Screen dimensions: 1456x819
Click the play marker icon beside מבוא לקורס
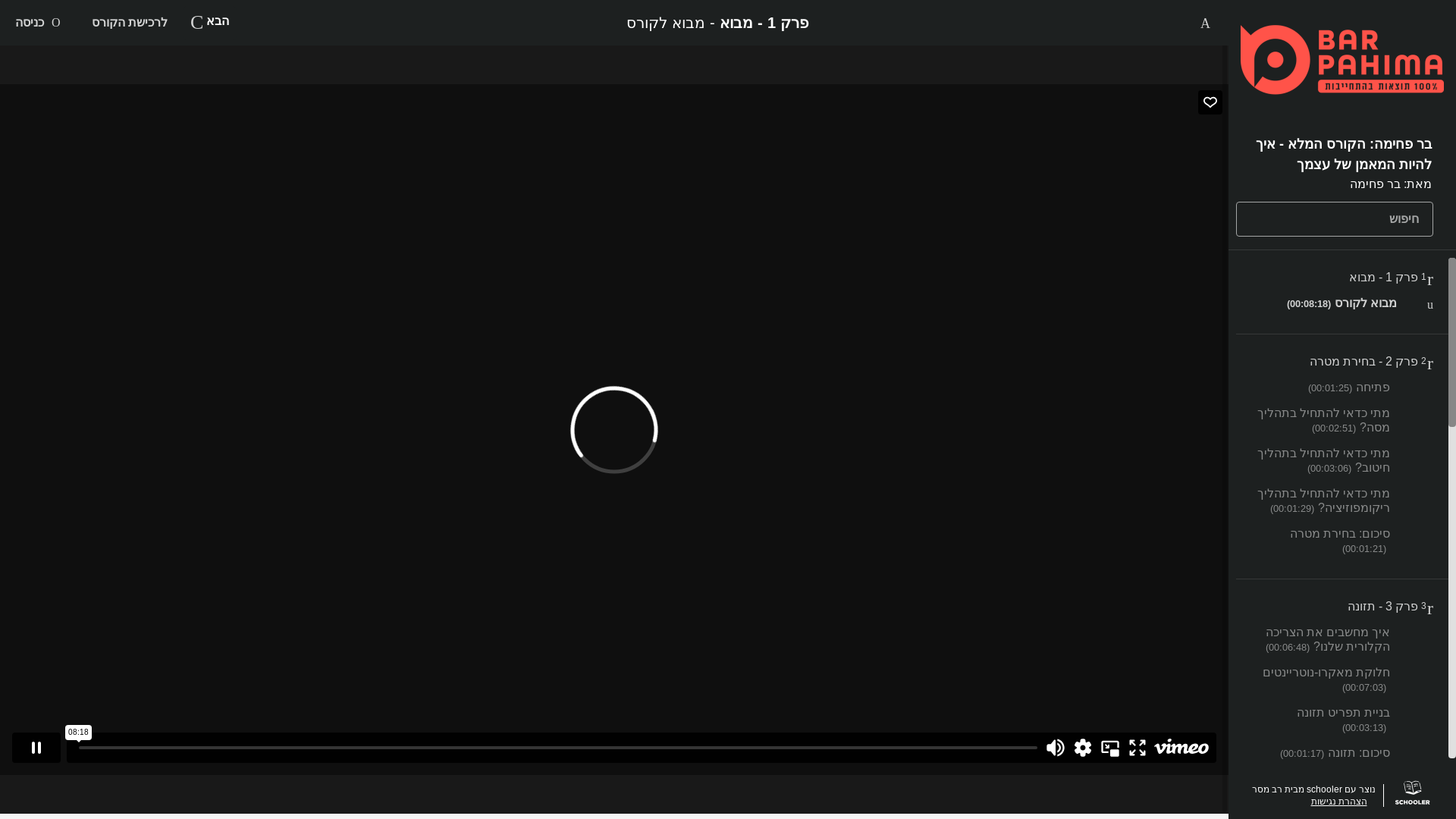(x=1430, y=305)
